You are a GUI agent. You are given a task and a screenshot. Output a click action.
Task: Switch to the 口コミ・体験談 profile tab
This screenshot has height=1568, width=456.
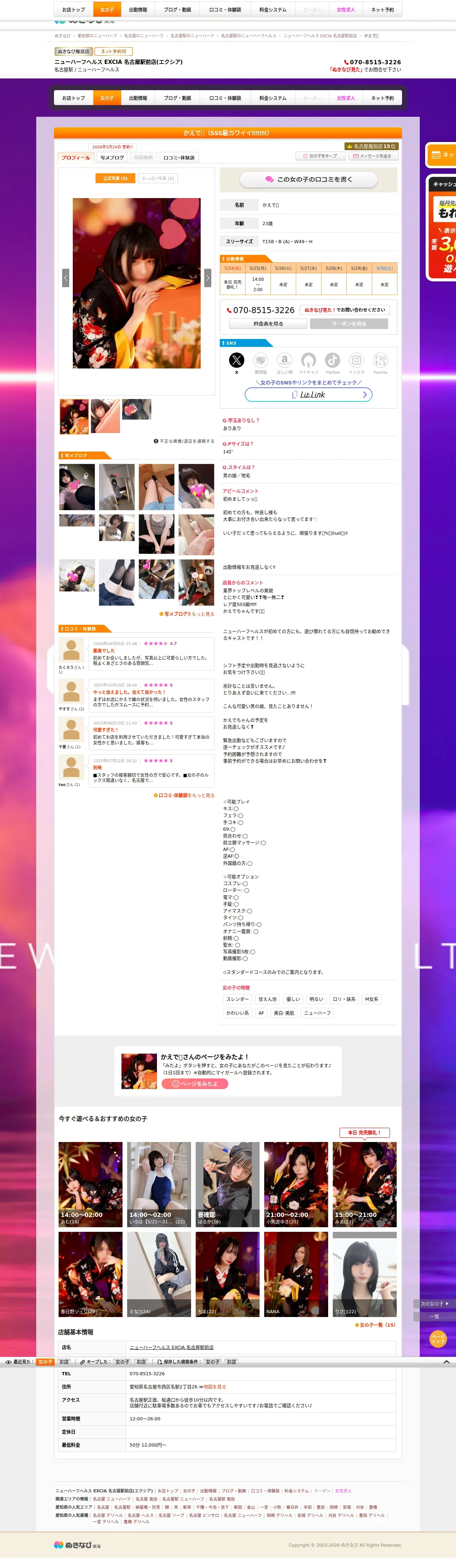pyautogui.click(x=179, y=158)
